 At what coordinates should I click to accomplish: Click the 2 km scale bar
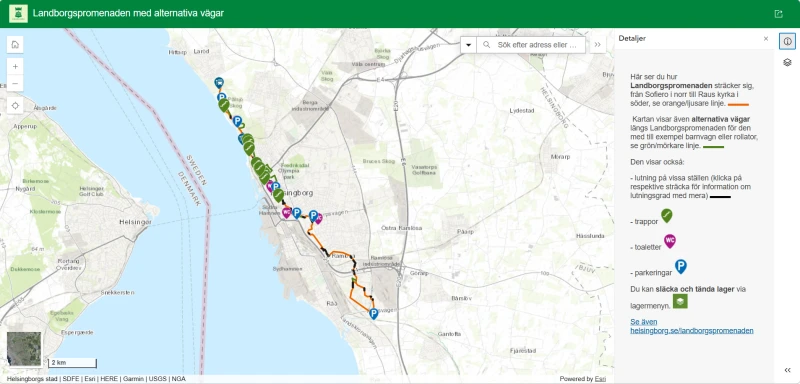72,363
